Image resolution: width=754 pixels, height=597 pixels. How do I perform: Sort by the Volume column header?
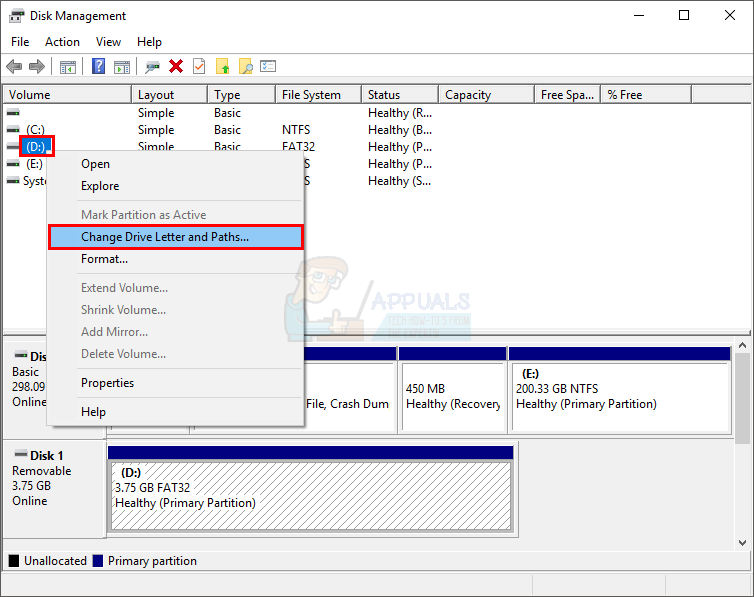point(67,95)
